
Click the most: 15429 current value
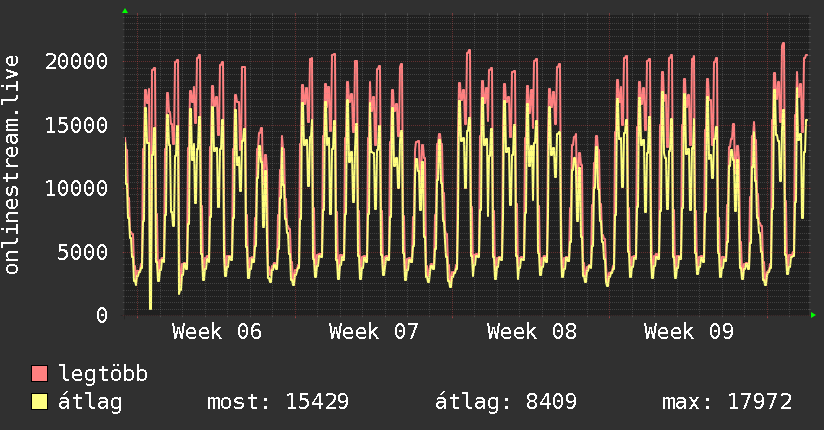(x=277, y=402)
